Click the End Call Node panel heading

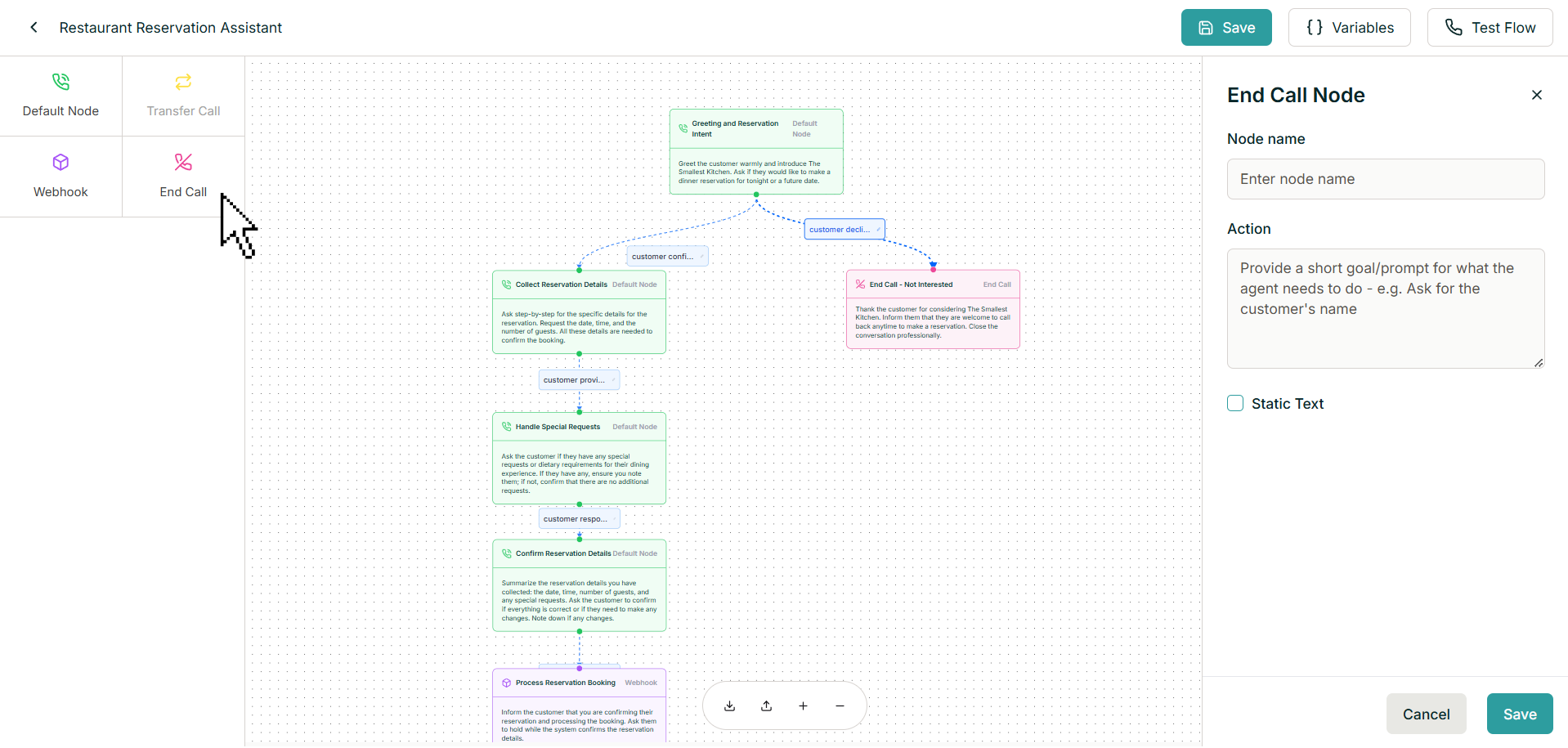[x=1296, y=95]
